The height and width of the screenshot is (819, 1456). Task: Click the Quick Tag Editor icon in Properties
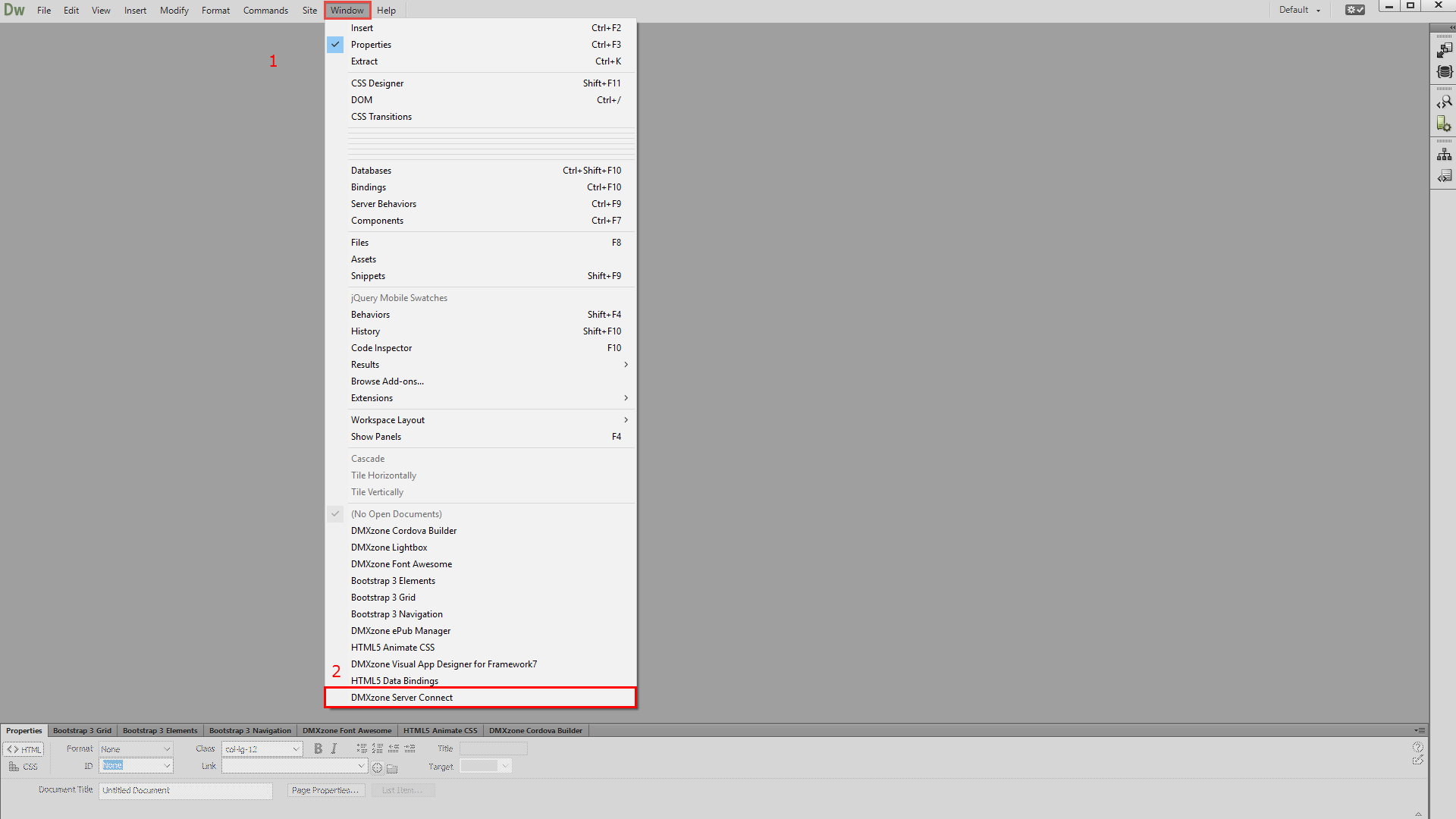click(x=1417, y=761)
